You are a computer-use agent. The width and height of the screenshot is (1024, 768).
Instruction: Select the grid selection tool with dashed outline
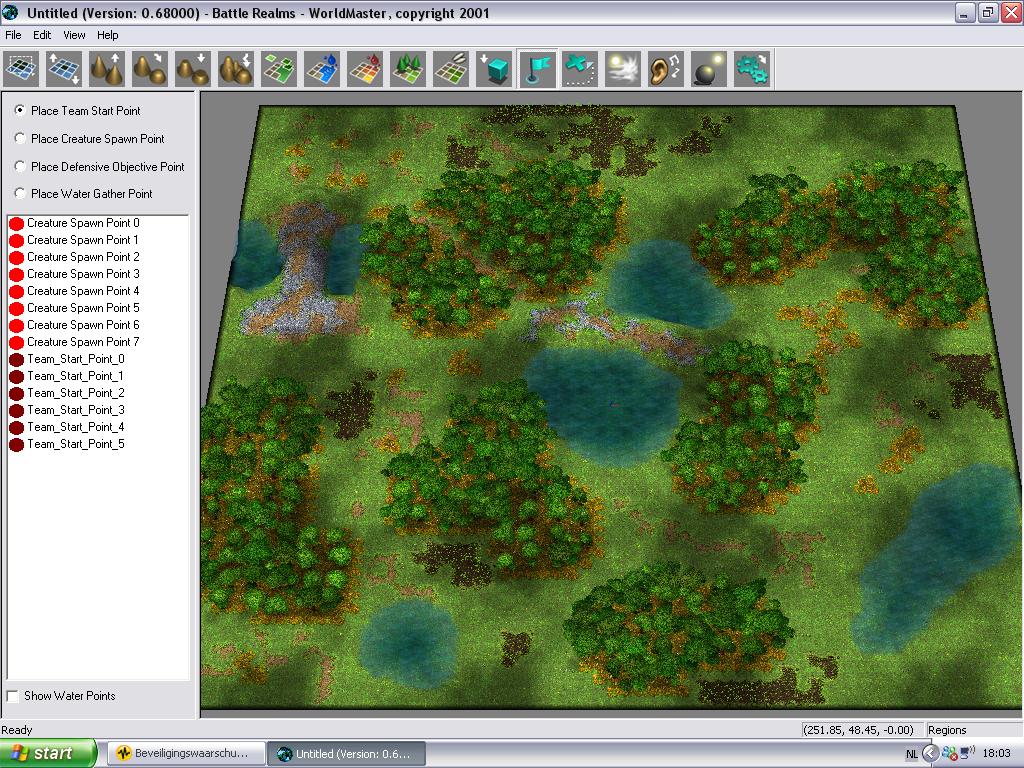pos(21,69)
